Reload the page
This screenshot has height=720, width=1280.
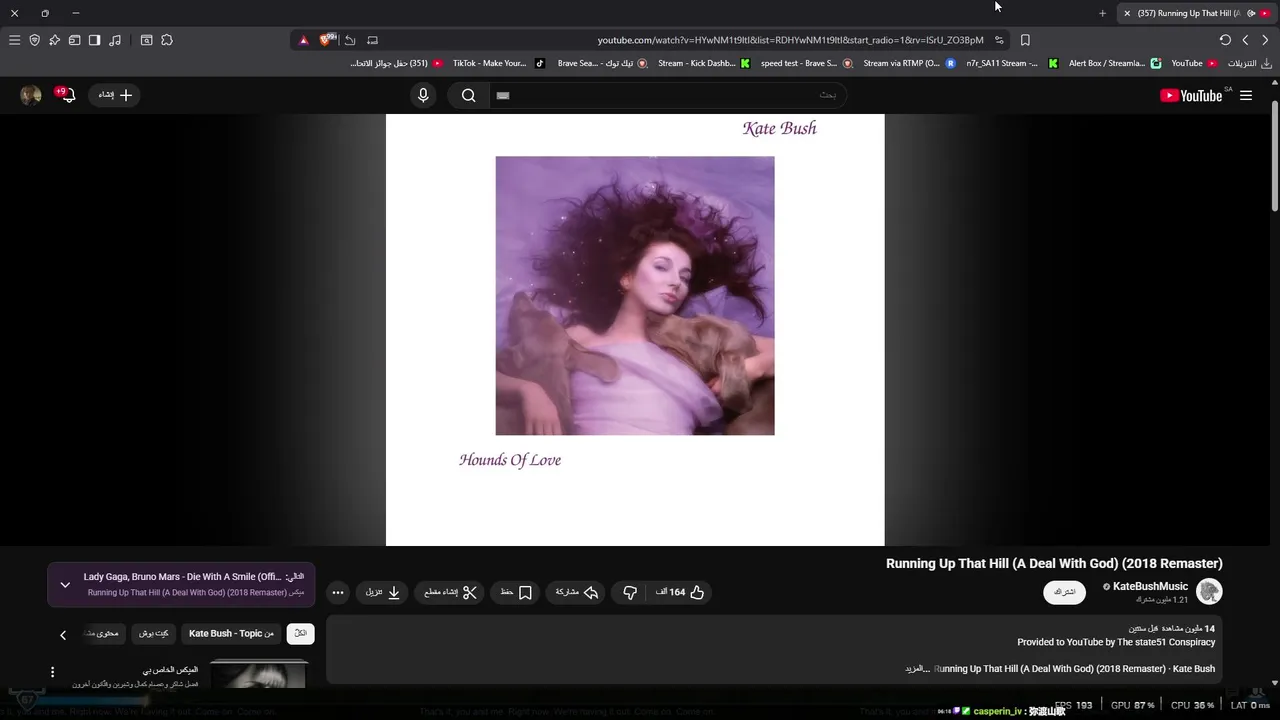1225,40
